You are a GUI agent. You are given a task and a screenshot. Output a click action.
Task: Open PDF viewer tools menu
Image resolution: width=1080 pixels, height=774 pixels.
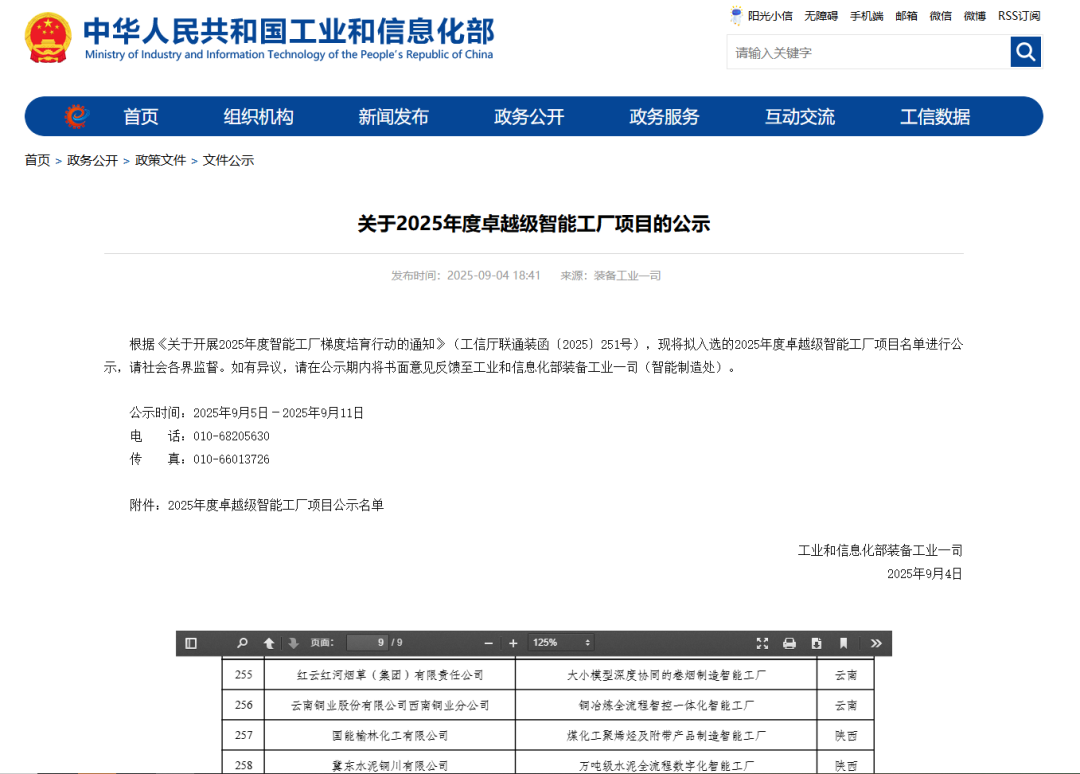click(875, 643)
